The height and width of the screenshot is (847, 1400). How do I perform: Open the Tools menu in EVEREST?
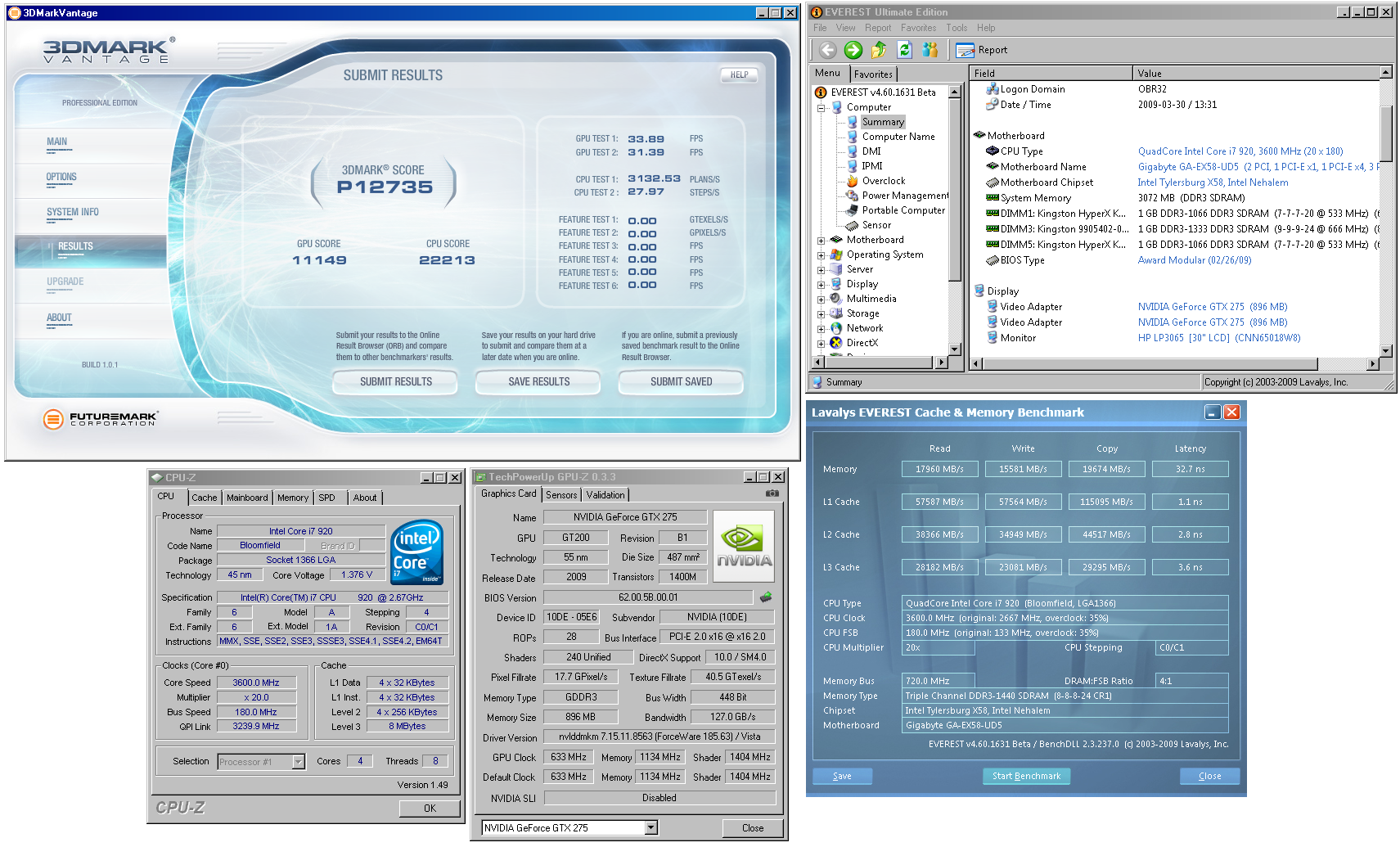click(957, 28)
